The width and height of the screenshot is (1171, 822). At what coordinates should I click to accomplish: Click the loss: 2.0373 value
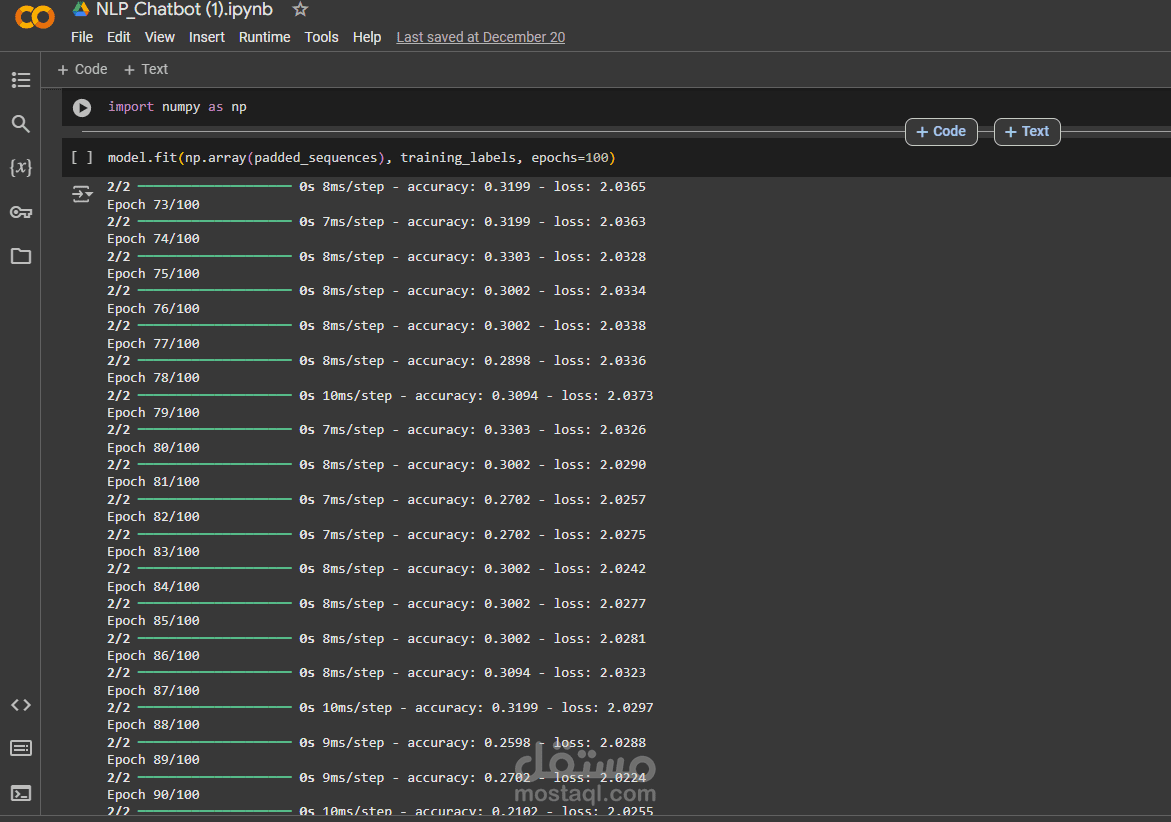coord(607,395)
